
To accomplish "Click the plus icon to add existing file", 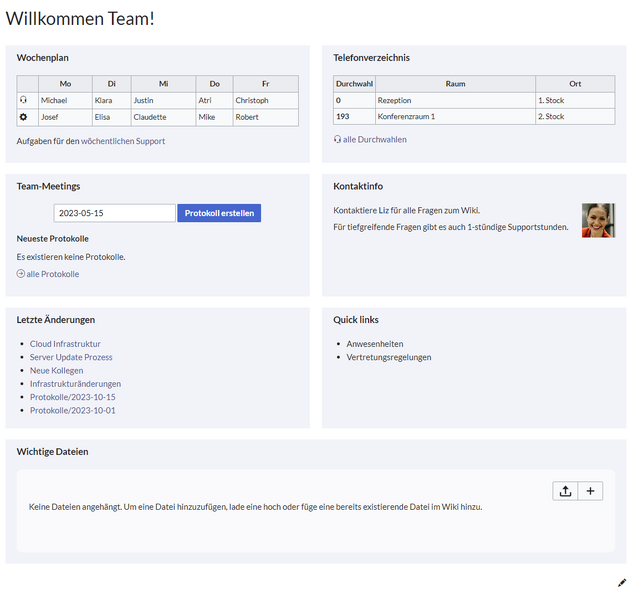I will pyautogui.click(x=590, y=491).
